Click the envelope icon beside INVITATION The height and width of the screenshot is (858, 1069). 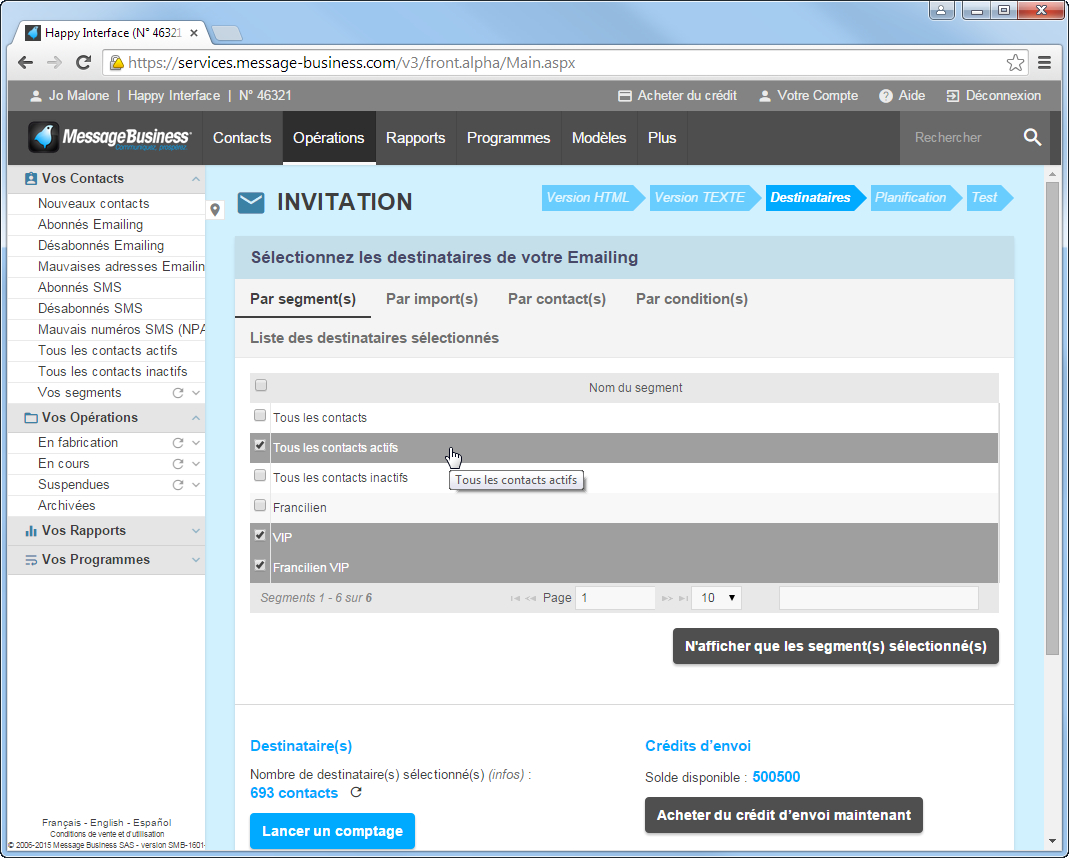(251, 201)
